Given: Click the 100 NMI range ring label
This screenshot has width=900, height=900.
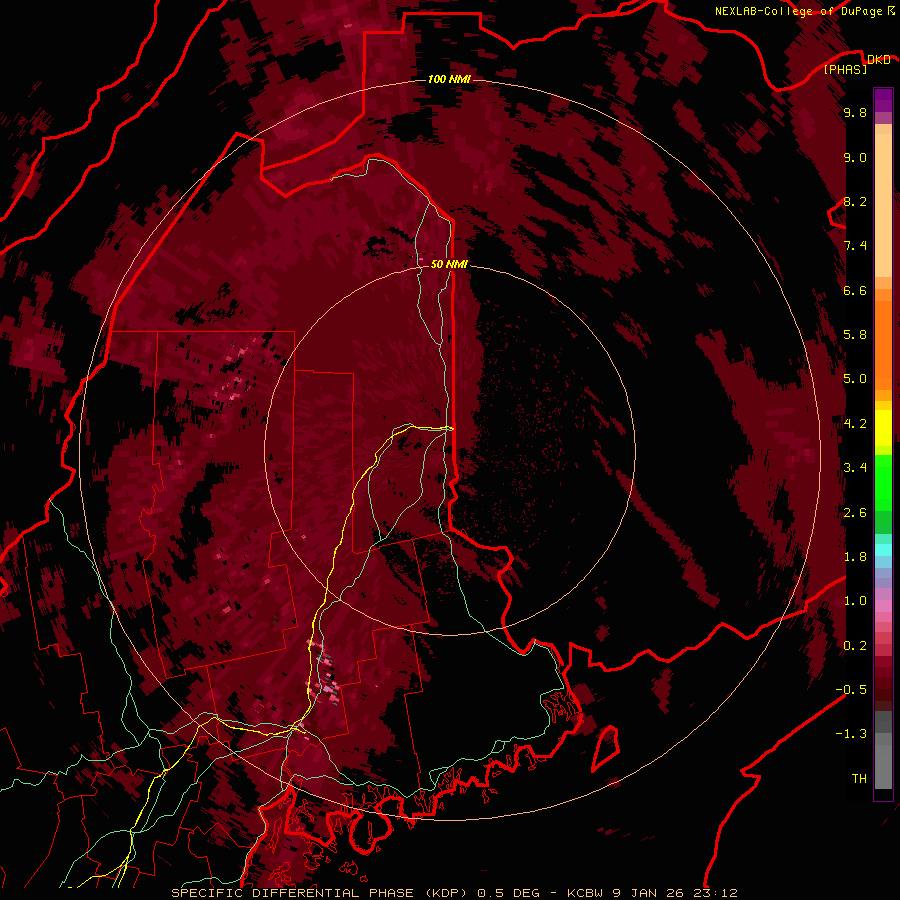Looking at the screenshot, I should point(449,79).
